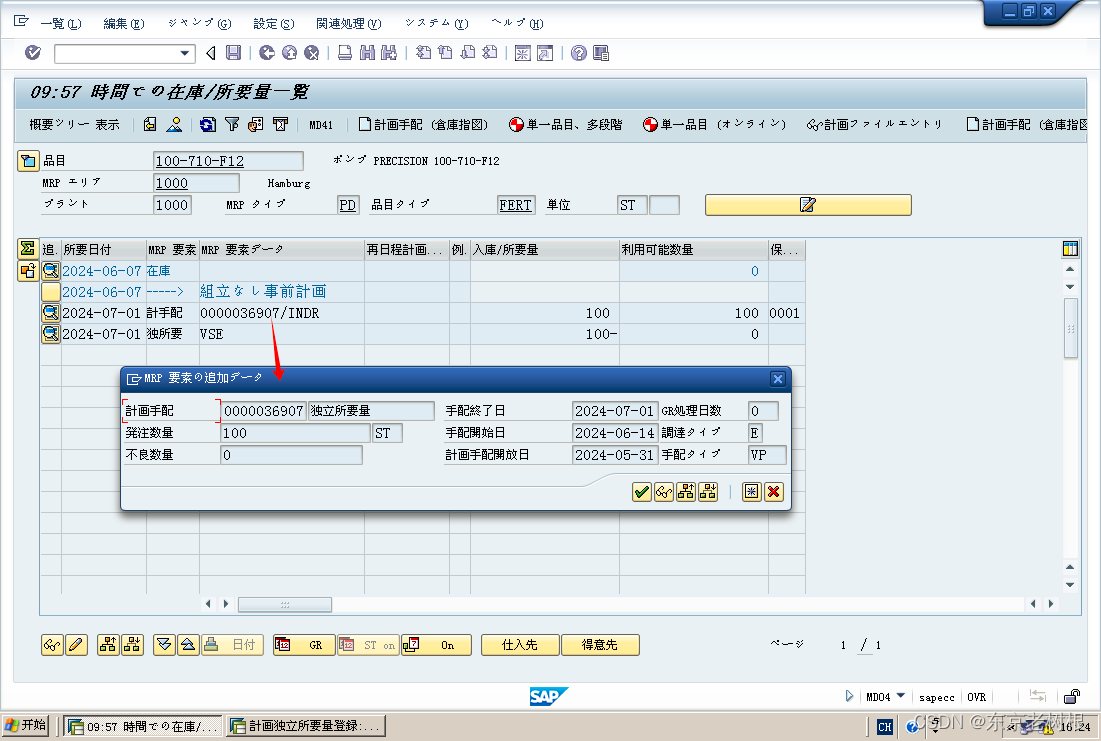Save using the toolbar Save icon
This screenshot has height=741, width=1101.
(232, 53)
